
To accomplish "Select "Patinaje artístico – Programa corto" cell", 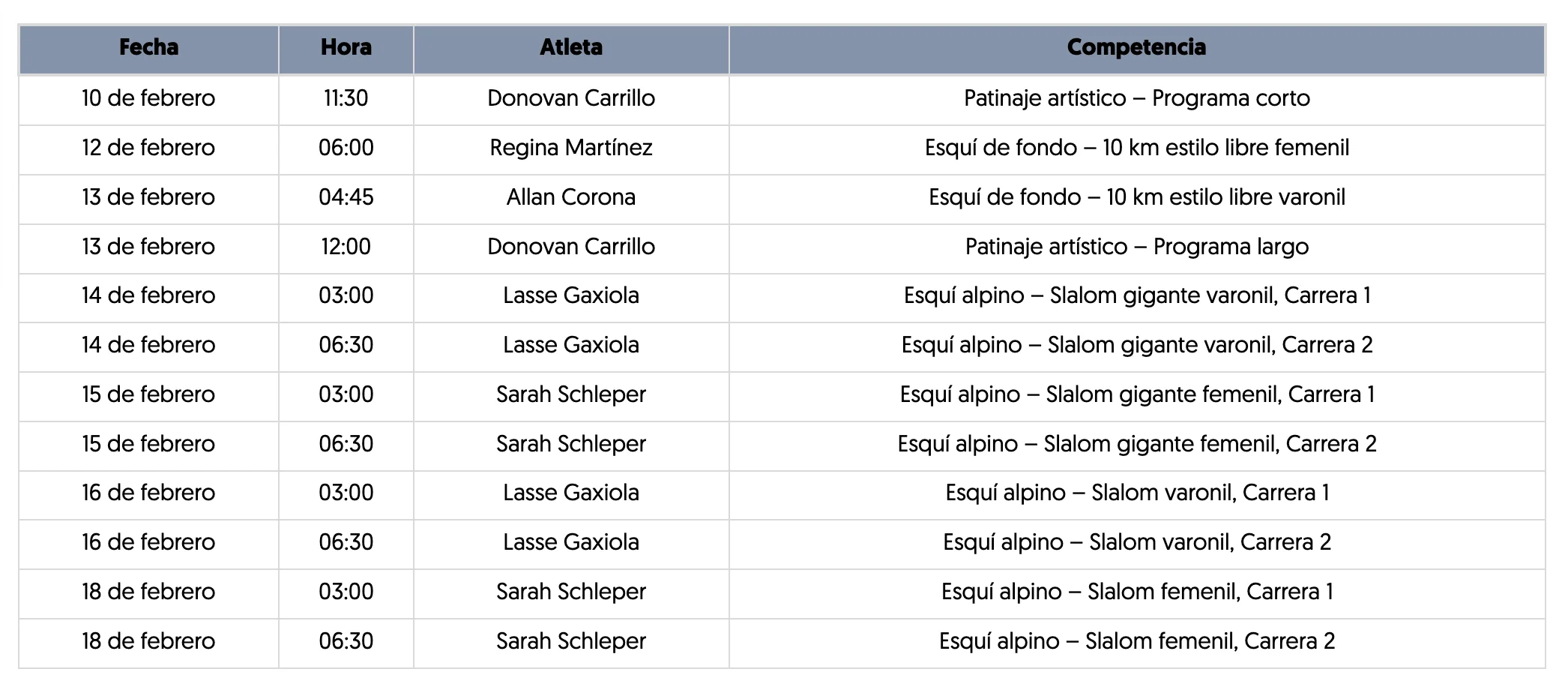I will [1136, 98].
